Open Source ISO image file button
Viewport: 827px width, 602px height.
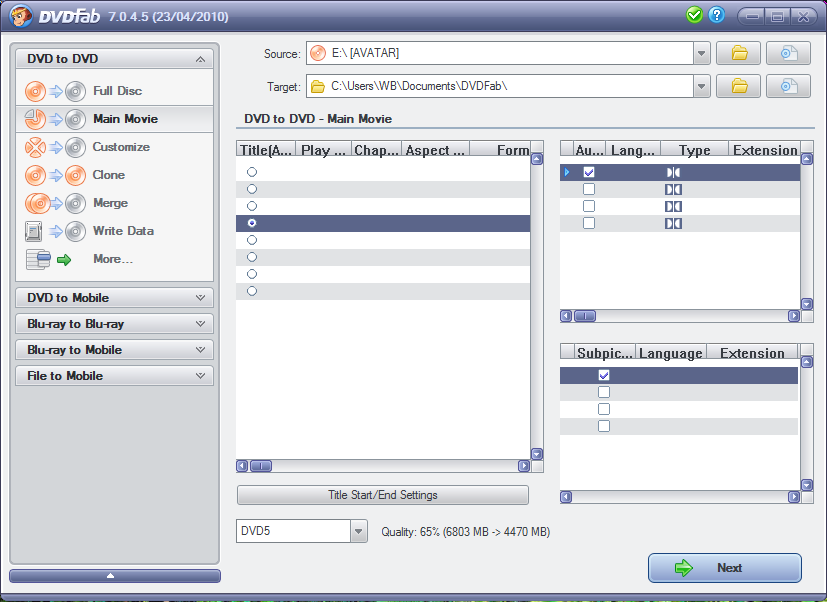[x=788, y=53]
